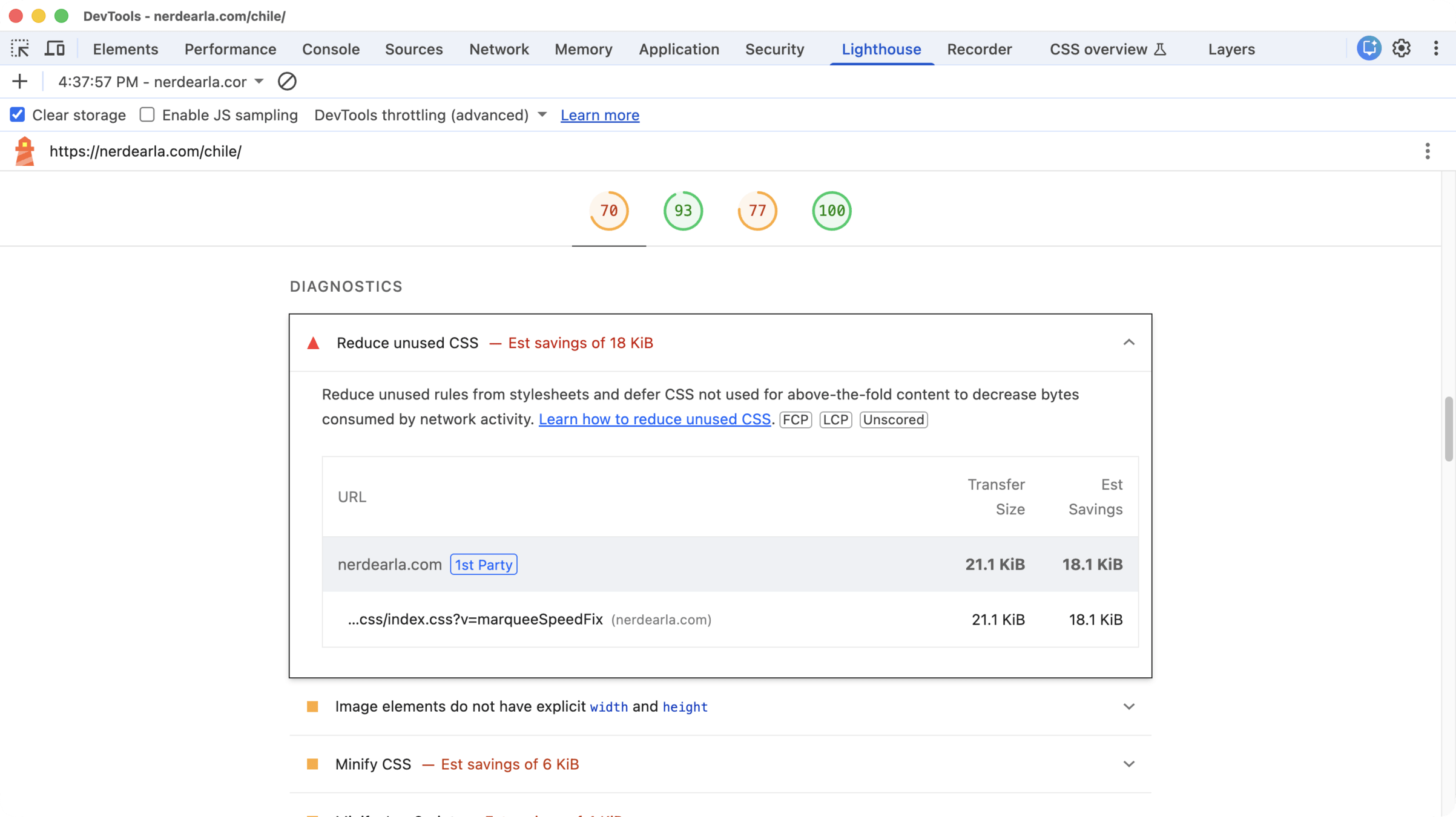Expand the Minify CSS audit

[1128, 764]
